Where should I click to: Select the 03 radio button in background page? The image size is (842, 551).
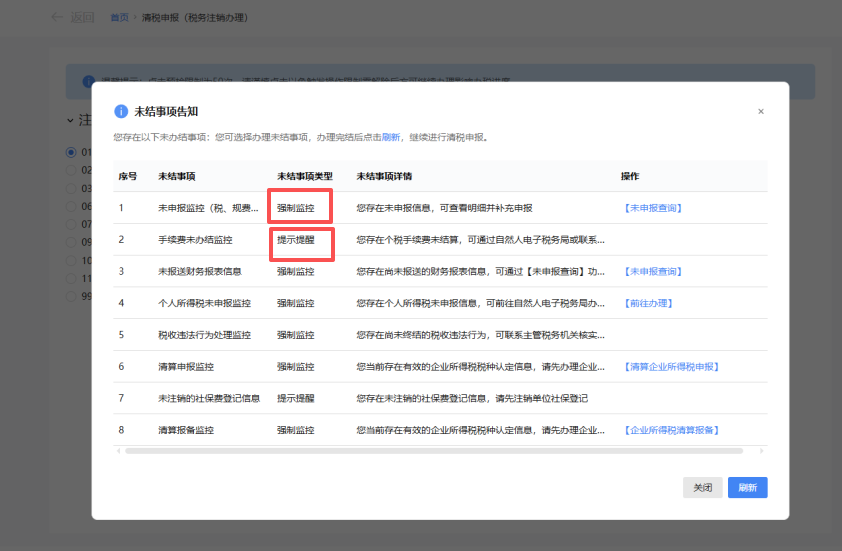pyautogui.click(x=71, y=188)
